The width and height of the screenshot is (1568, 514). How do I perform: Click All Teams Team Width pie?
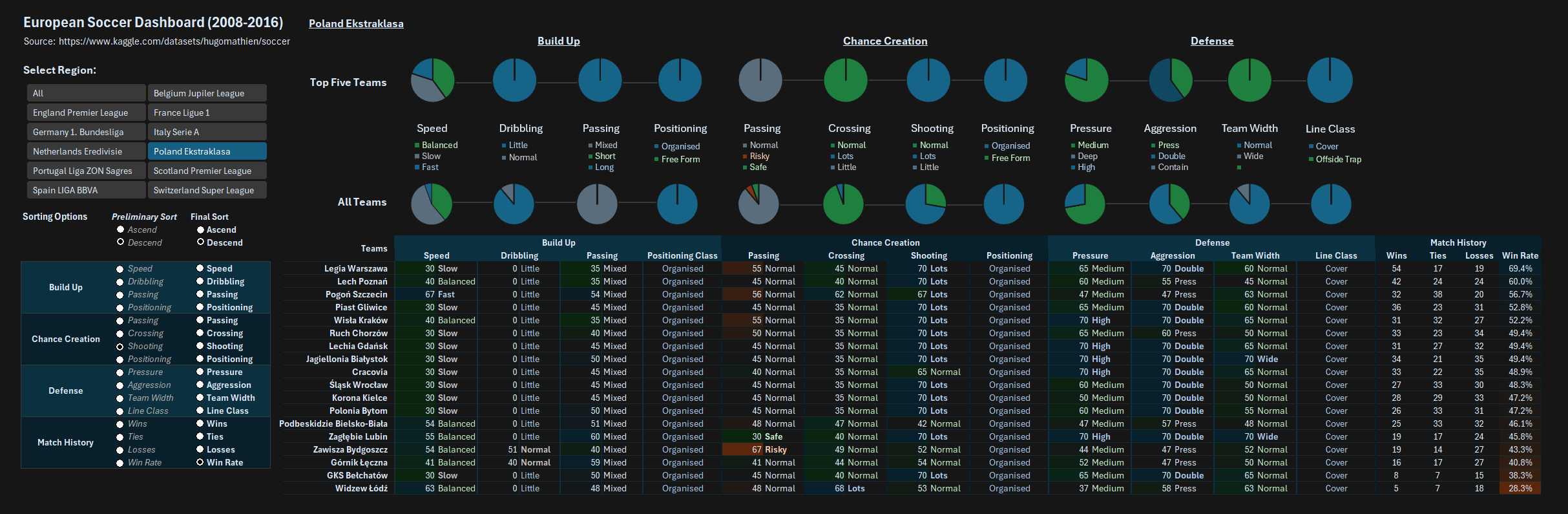point(1249,204)
